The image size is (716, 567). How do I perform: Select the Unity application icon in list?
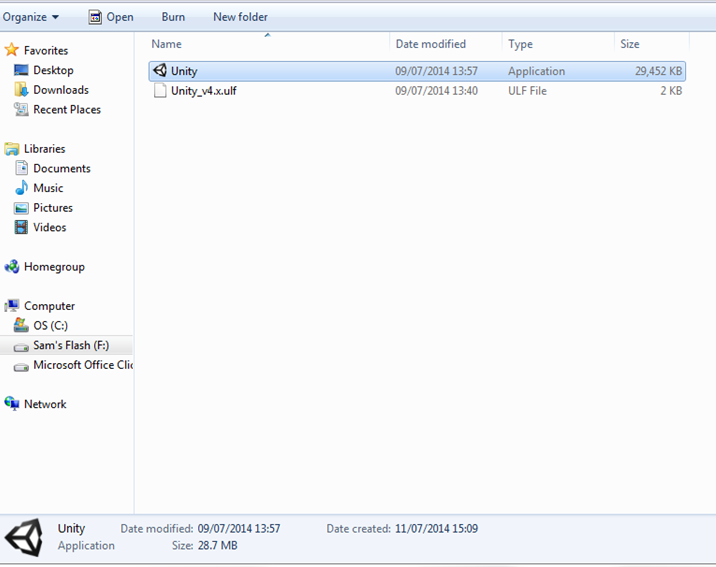160,70
